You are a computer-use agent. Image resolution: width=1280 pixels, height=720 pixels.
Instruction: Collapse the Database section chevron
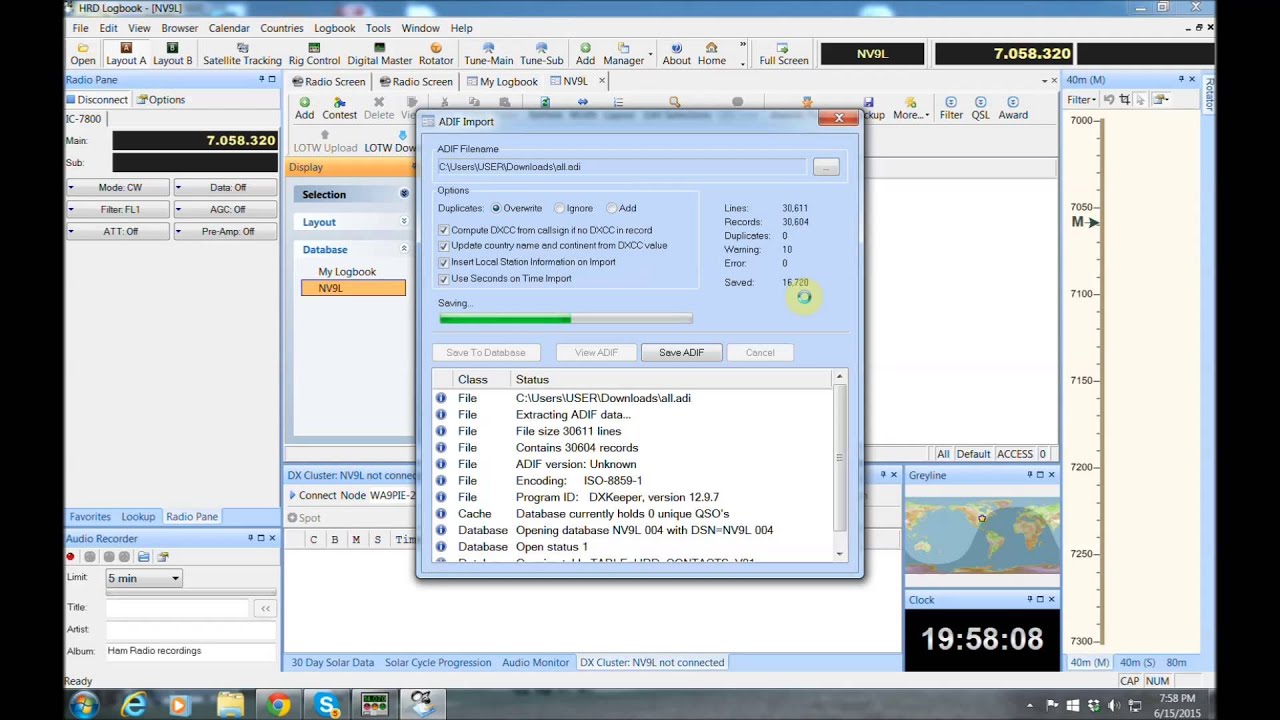tap(404, 249)
